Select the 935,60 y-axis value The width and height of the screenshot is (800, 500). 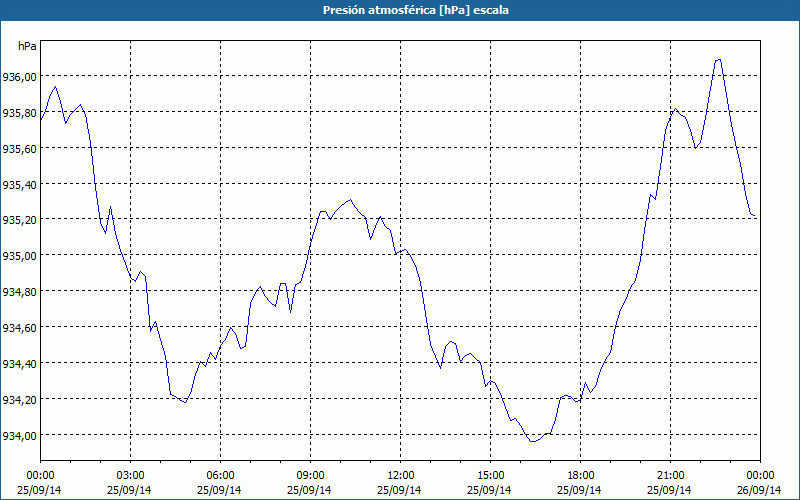19,148
